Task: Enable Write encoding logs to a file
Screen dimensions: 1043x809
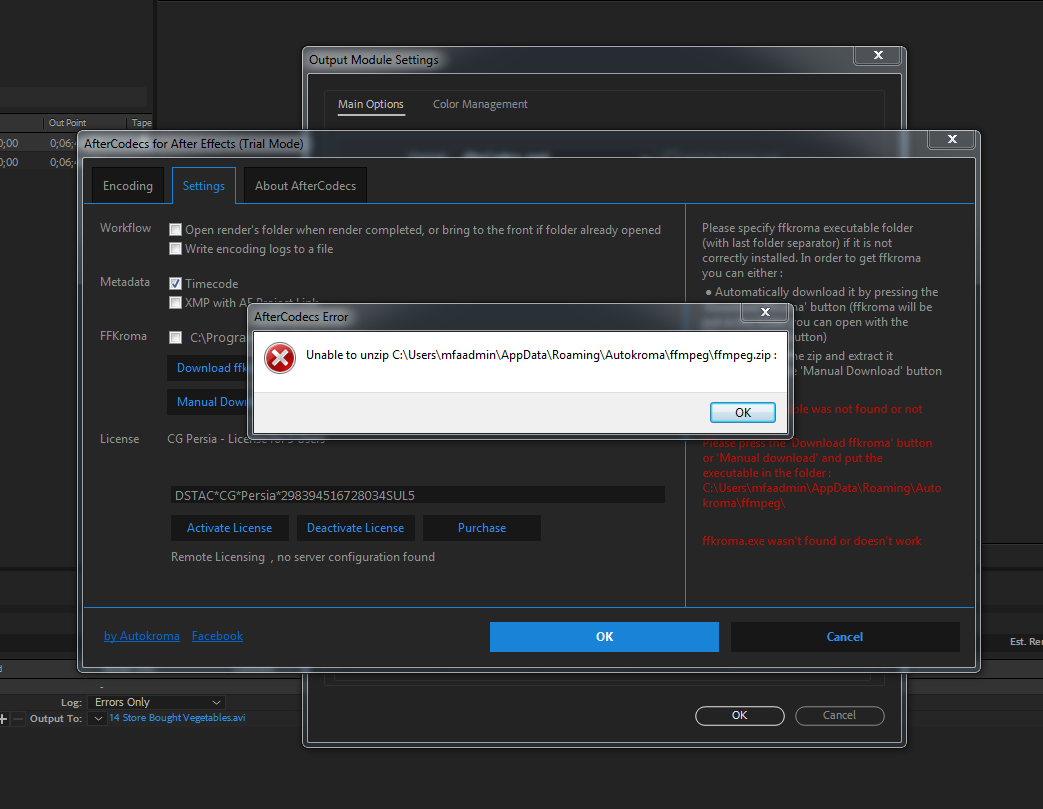Action: (x=176, y=249)
